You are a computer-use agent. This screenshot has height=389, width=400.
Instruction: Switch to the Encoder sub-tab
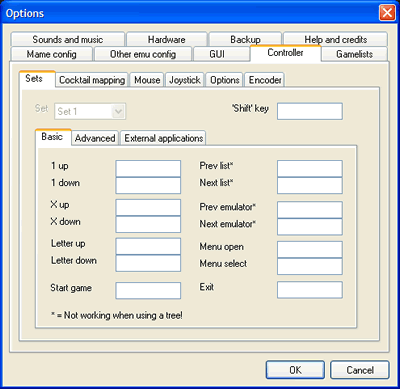point(265,80)
